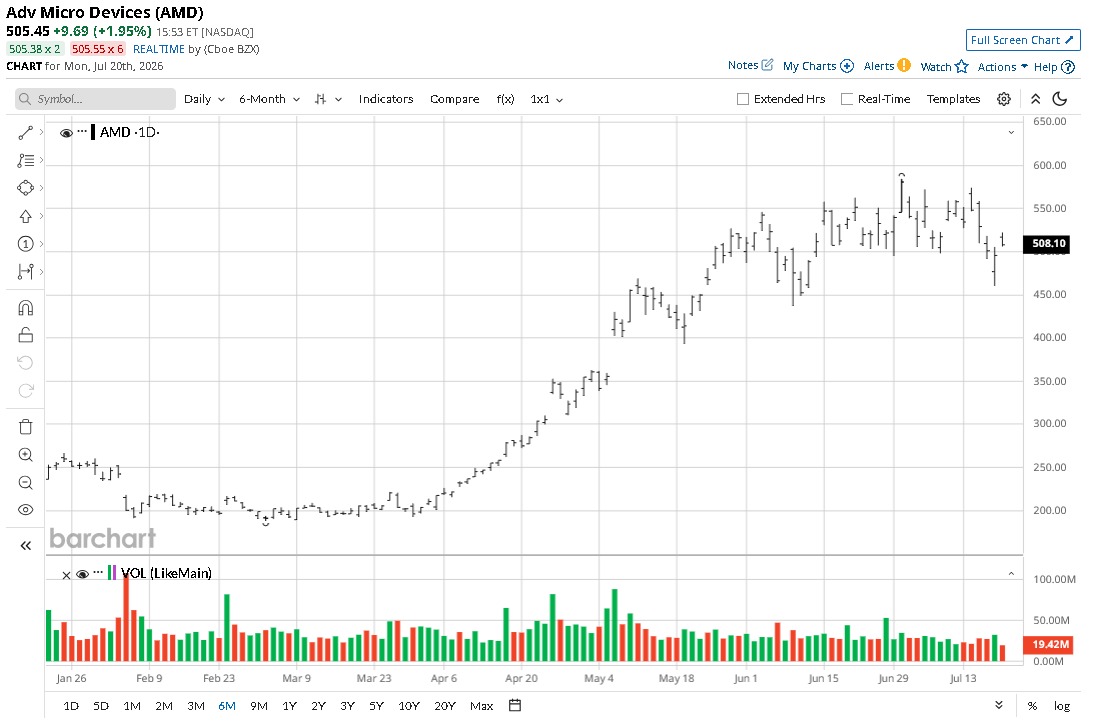Switch to dark mode moon icon

(x=1059, y=99)
